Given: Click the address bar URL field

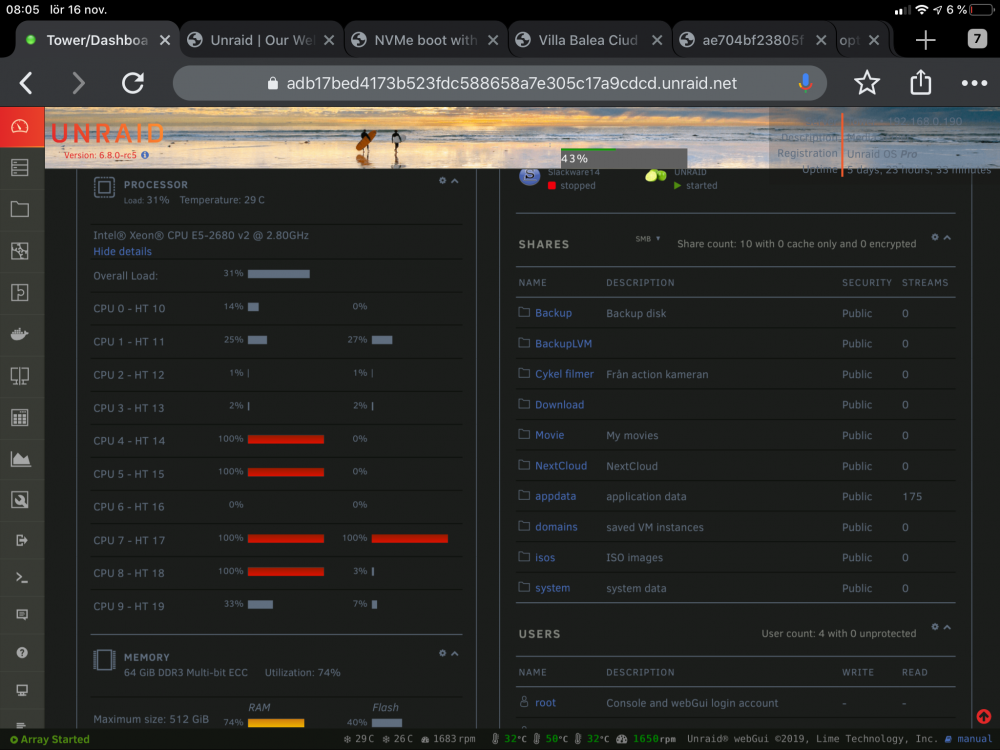Looking at the screenshot, I should 499,83.
